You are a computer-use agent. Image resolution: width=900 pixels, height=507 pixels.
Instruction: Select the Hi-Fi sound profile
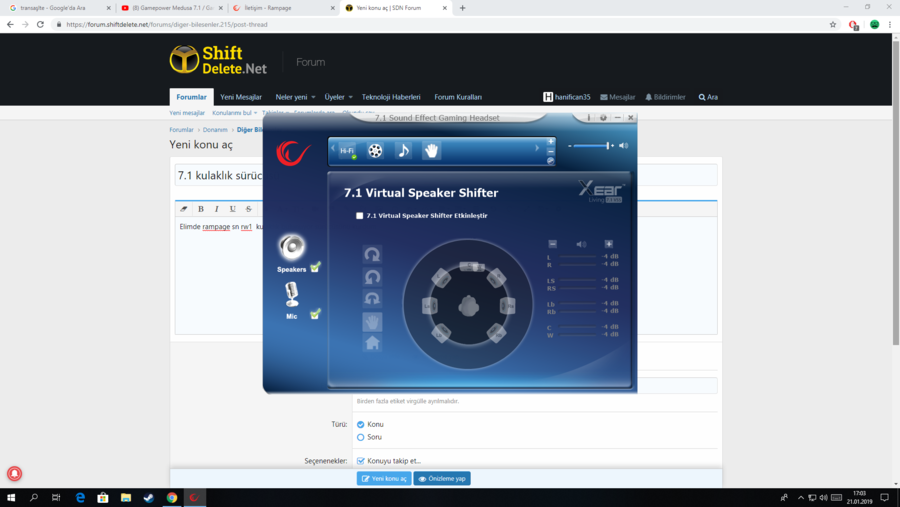click(x=347, y=151)
